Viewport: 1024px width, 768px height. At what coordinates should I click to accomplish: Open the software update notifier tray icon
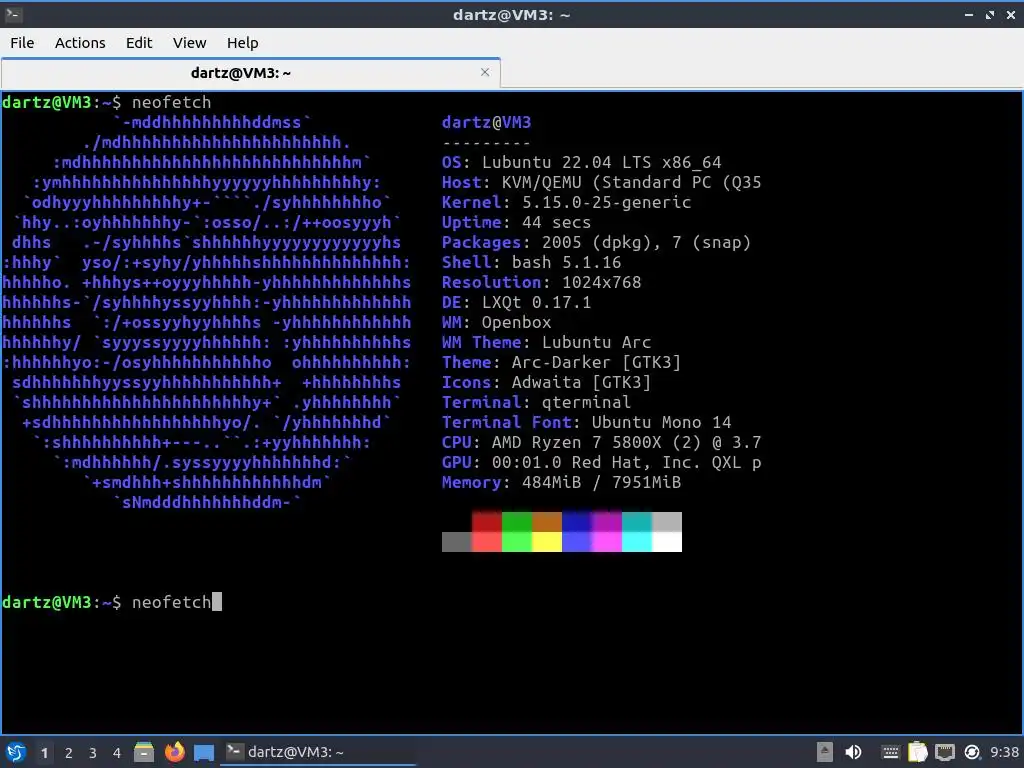click(972, 752)
